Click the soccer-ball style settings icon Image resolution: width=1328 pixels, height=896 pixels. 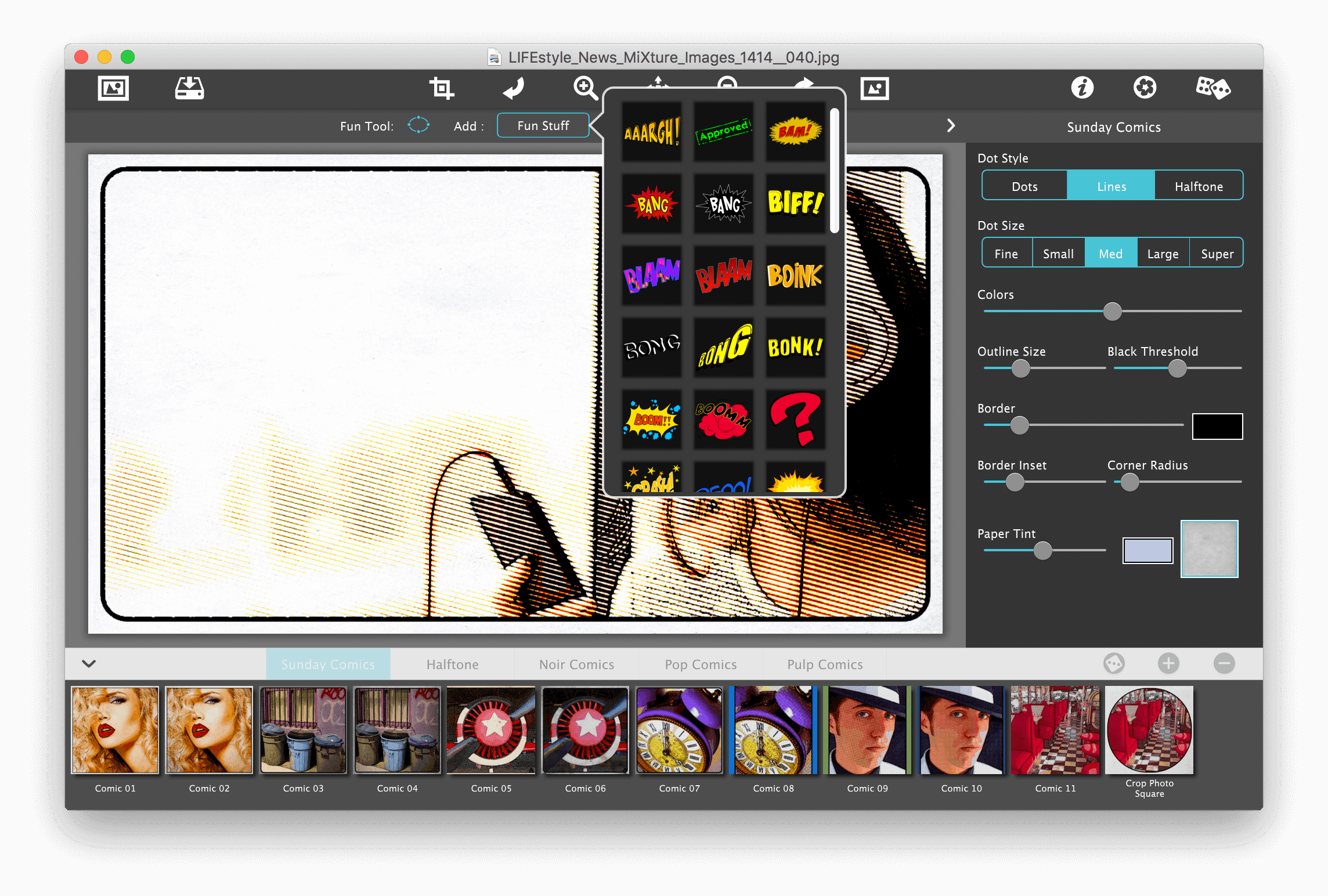click(x=1145, y=88)
